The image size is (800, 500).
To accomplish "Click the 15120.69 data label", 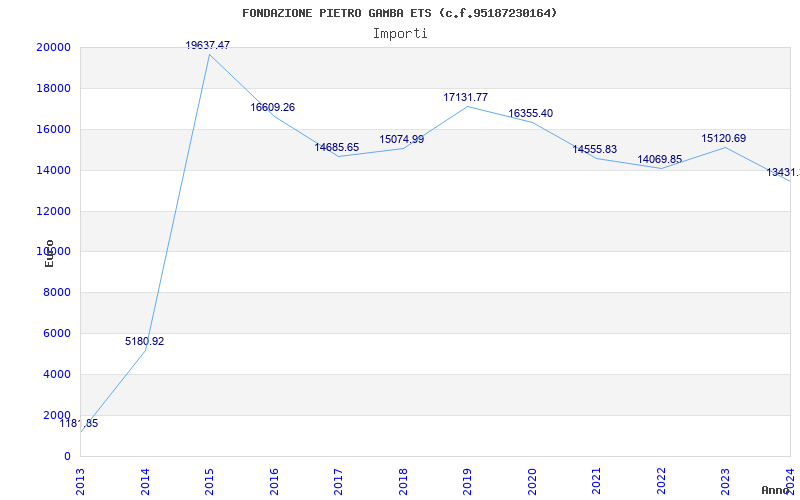I will click(x=724, y=138).
